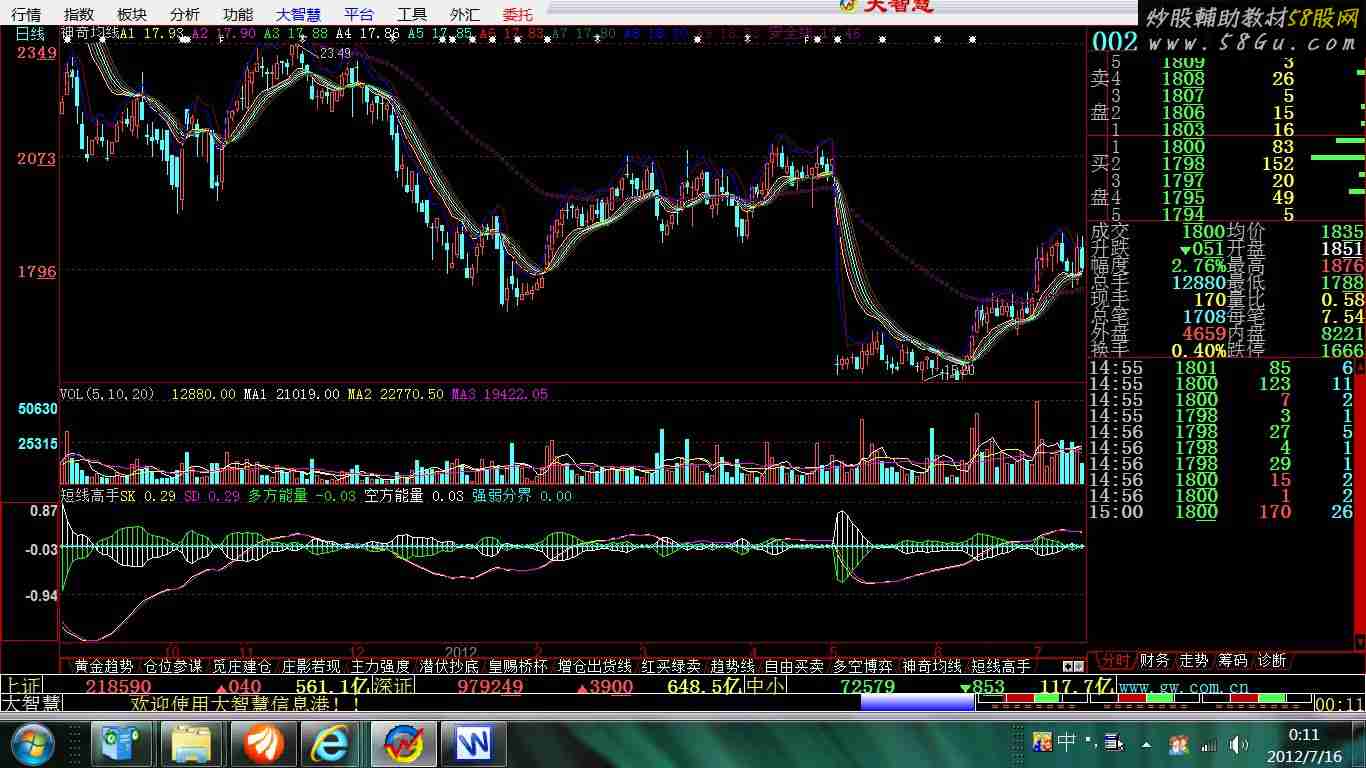Viewport: 1366px width, 768px height.
Task: Open the 大智慧 menu
Action: coord(298,14)
